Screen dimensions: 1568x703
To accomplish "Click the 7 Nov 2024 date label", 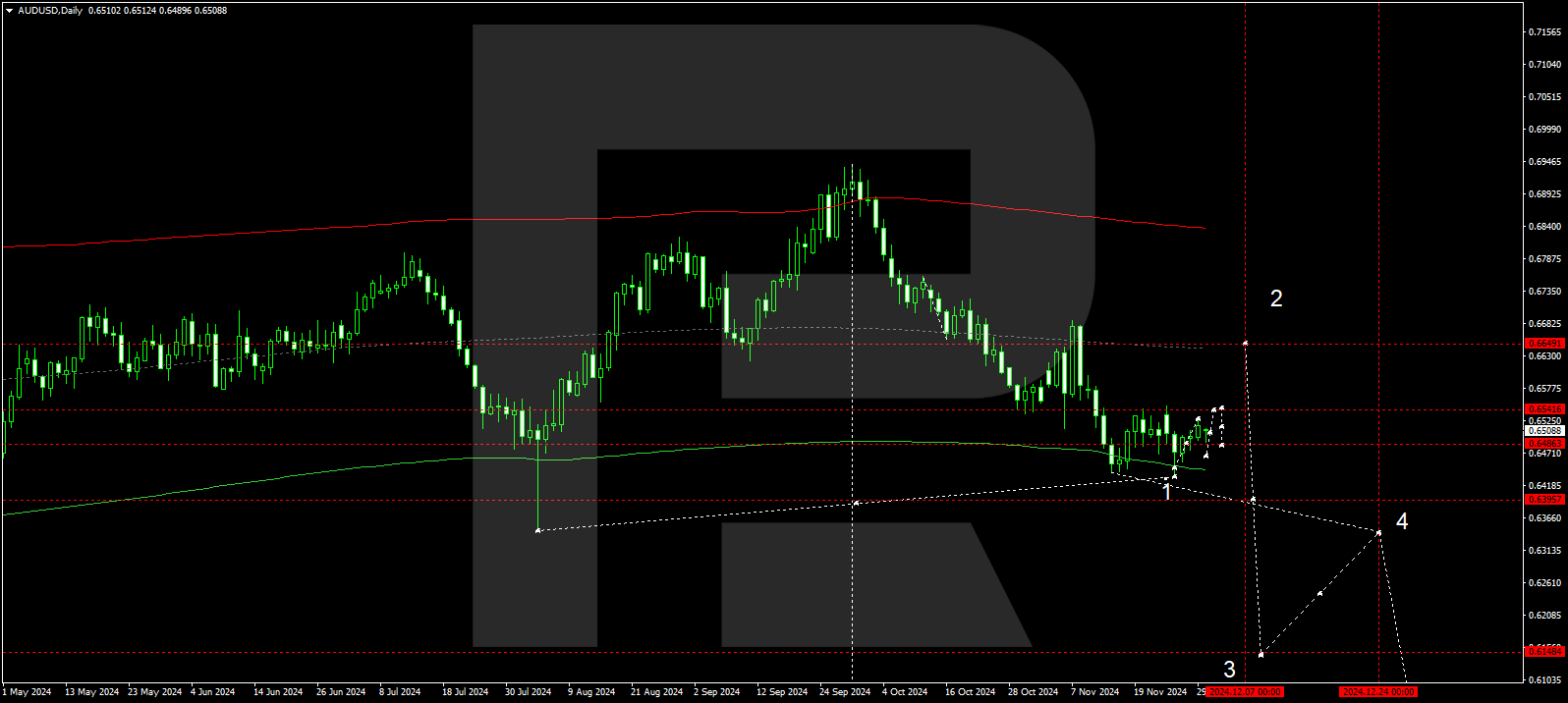I will [x=1094, y=692].
